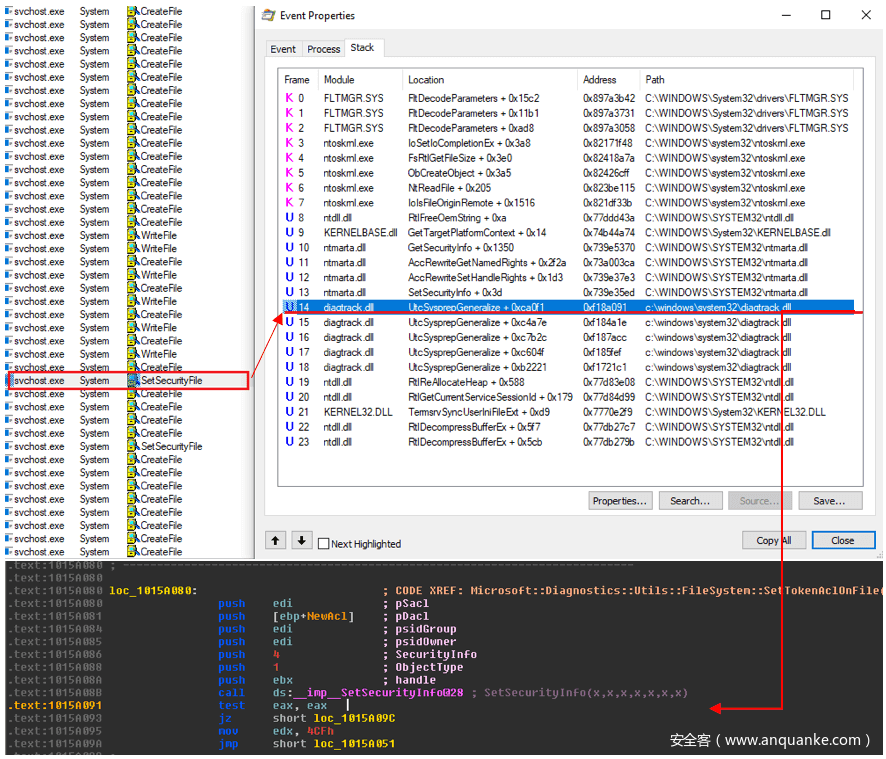Screen dimensions: 886x759
Task: Click the down arrow next event button
Action: (x=301, y=540)
